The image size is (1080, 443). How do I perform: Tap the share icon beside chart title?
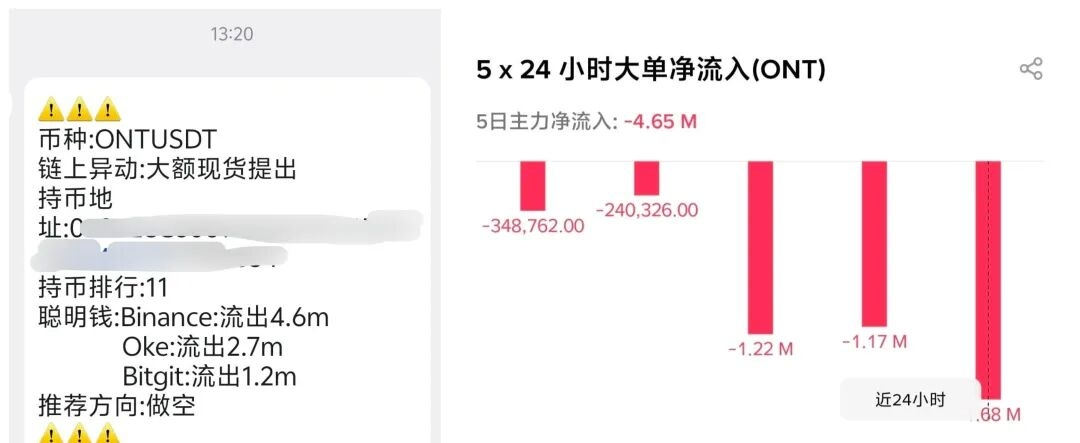tap(1030, 69)
